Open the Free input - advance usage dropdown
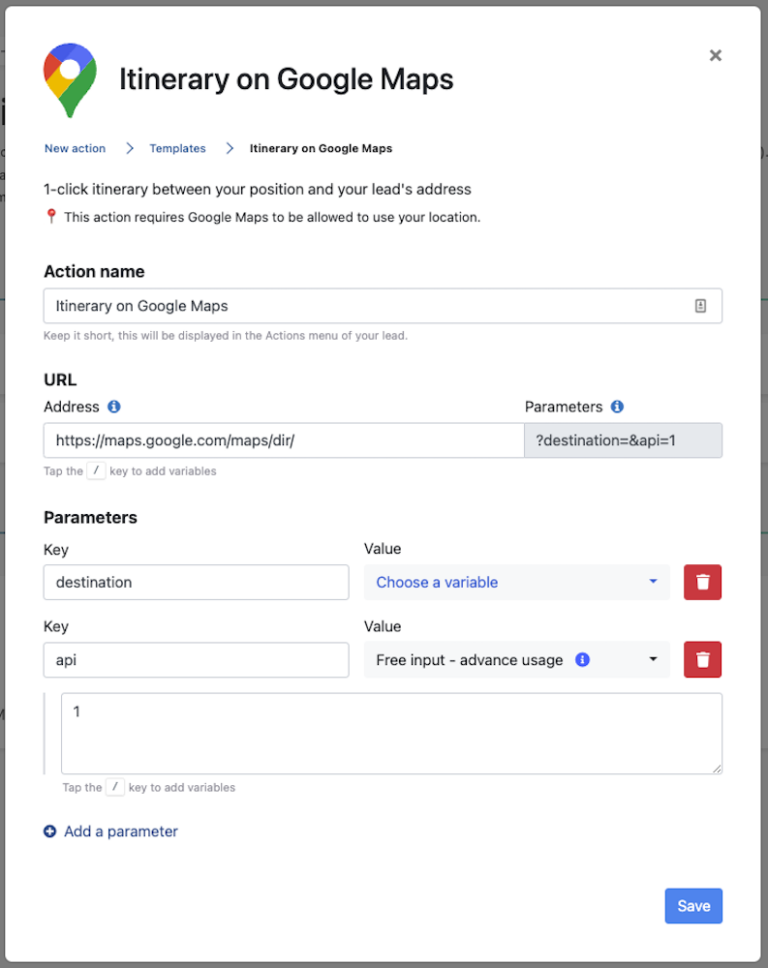768x968 pixels. [516, 659]
